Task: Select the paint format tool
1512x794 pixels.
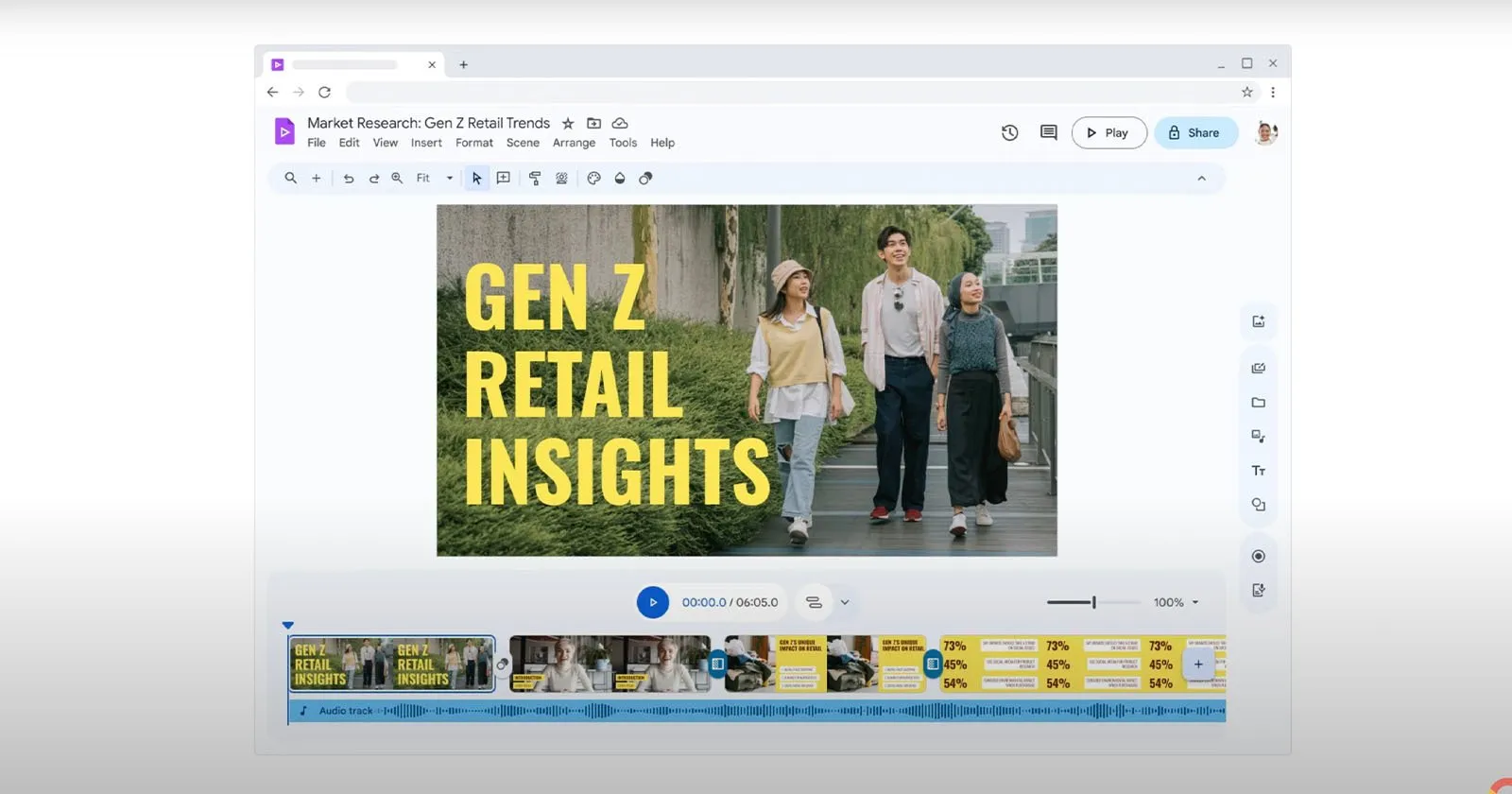Action: point(535,178)
